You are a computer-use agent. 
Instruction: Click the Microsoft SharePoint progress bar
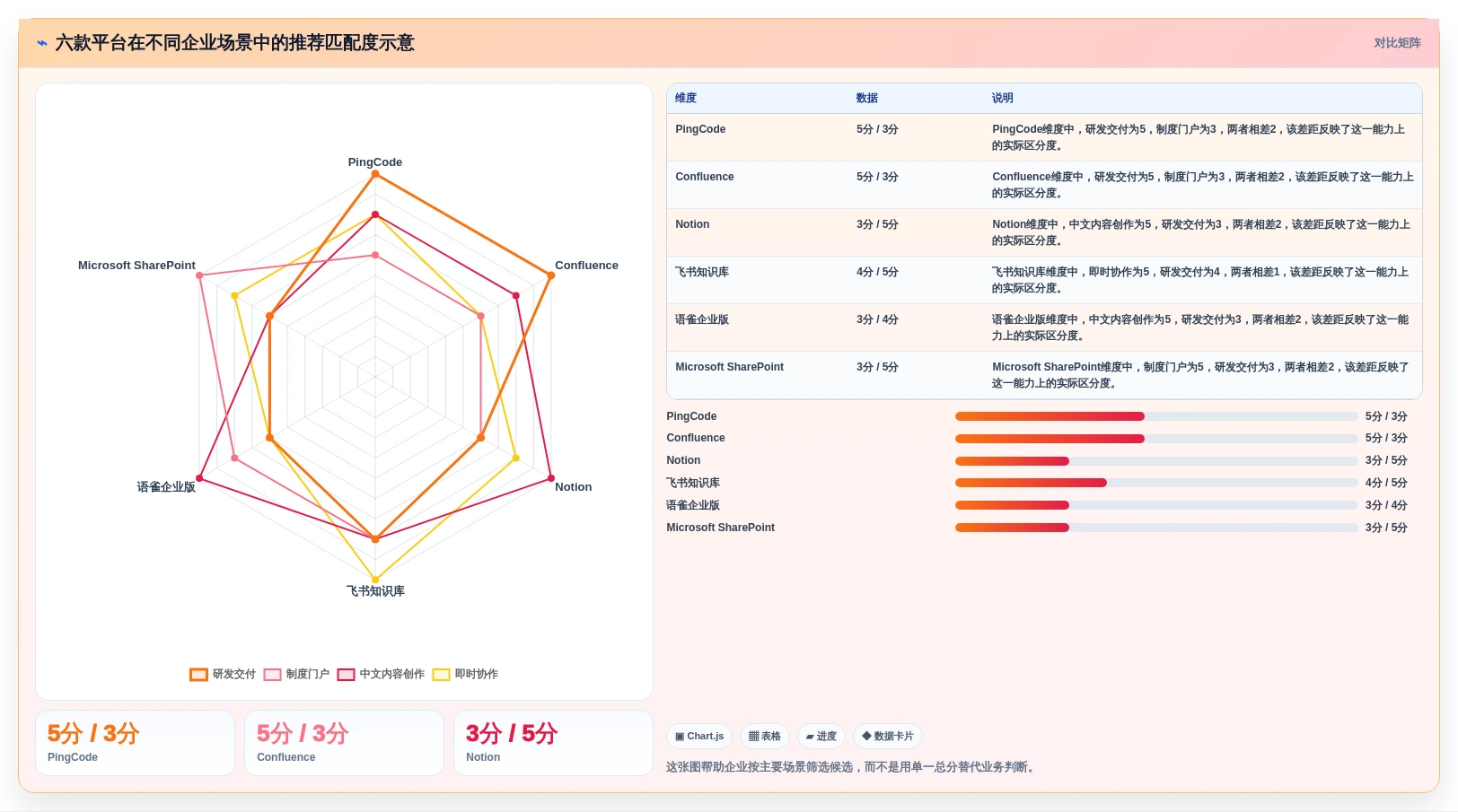pos(1156,528)
